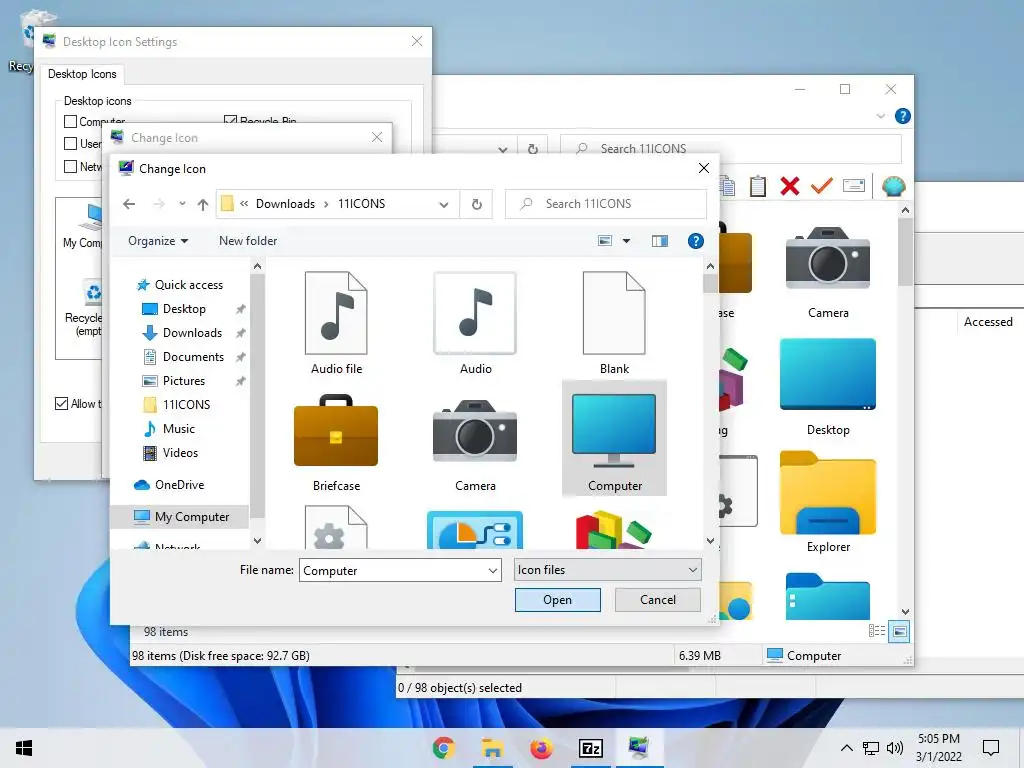
Task: Go back using the back arrow
Action: point(129,204)
